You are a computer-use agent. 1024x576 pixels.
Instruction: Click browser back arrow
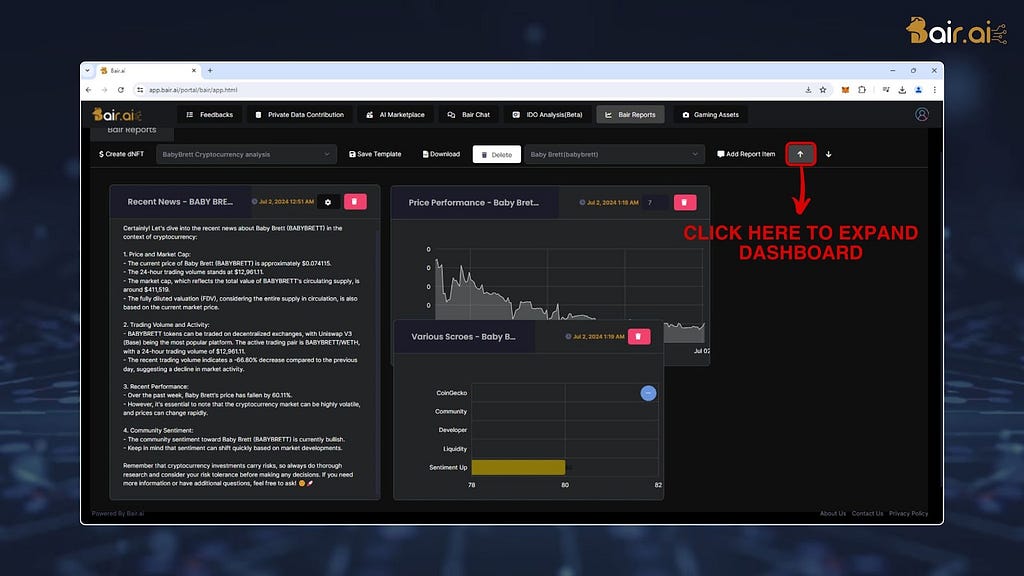coord(89,90)
